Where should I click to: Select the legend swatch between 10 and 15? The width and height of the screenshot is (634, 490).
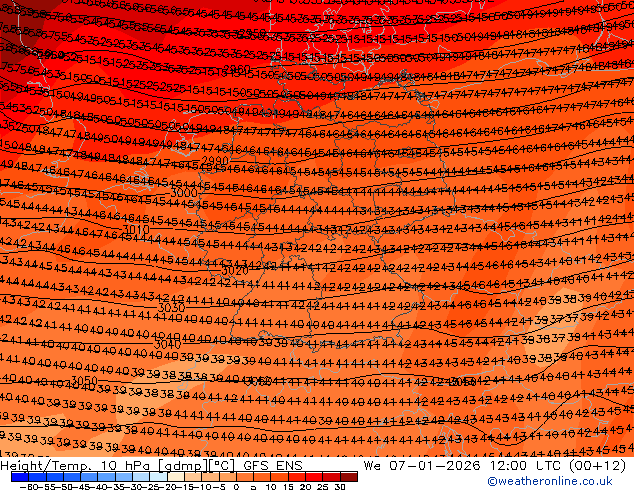click(280, 477)
